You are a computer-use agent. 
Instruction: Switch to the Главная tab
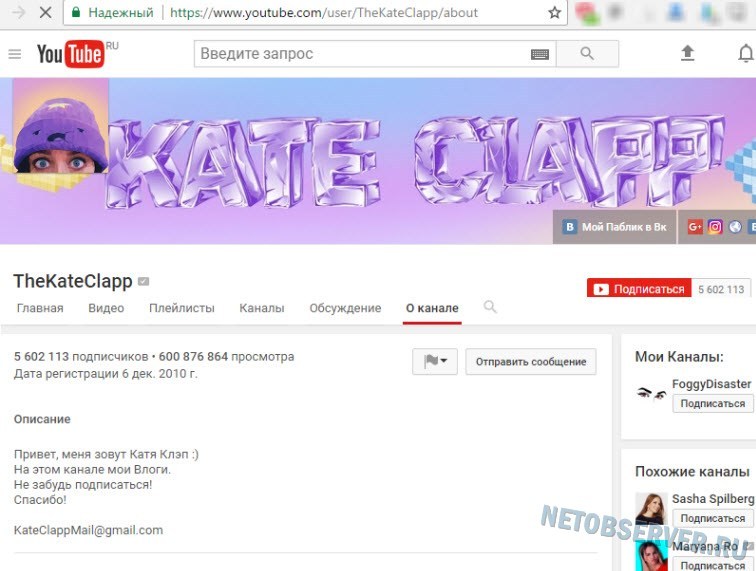(x=40, y=308)
